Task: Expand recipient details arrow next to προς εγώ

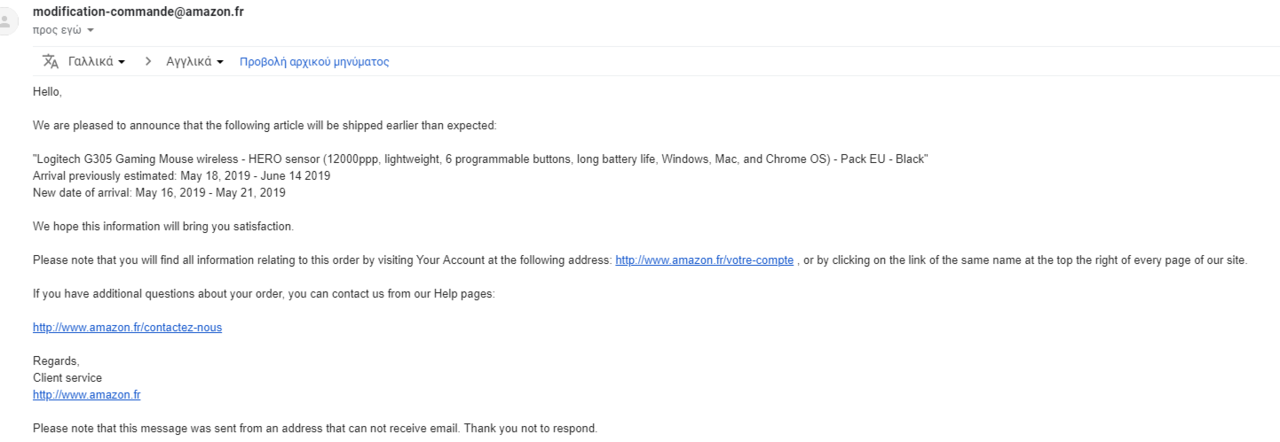Action: 90,30
